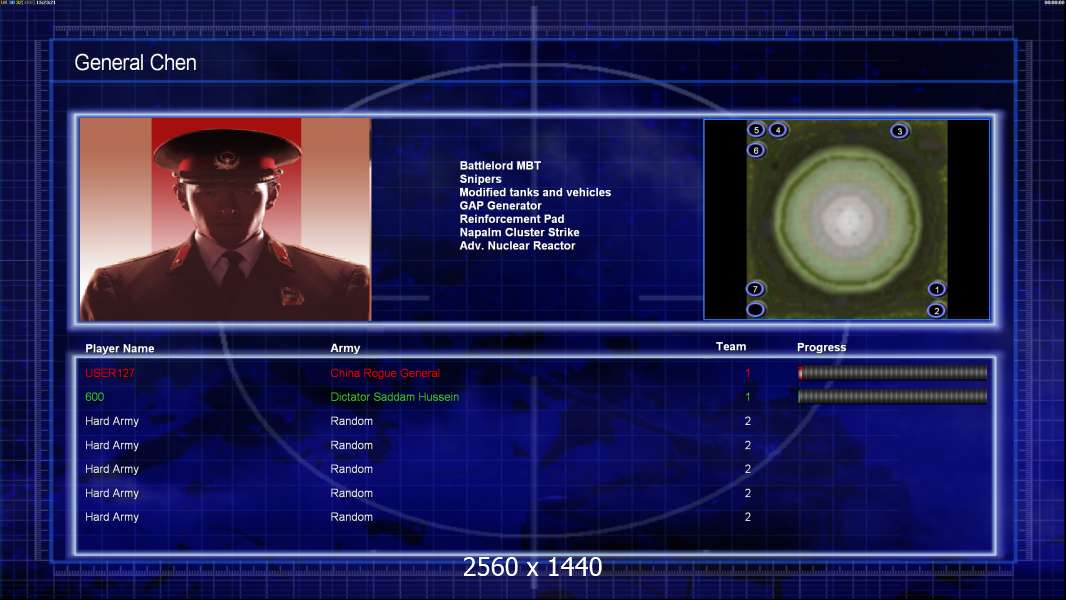Image resolution: width=1066 pixels, height=600 pixels.
Task: Select start position 1 on the map
Action: (936, 289)
